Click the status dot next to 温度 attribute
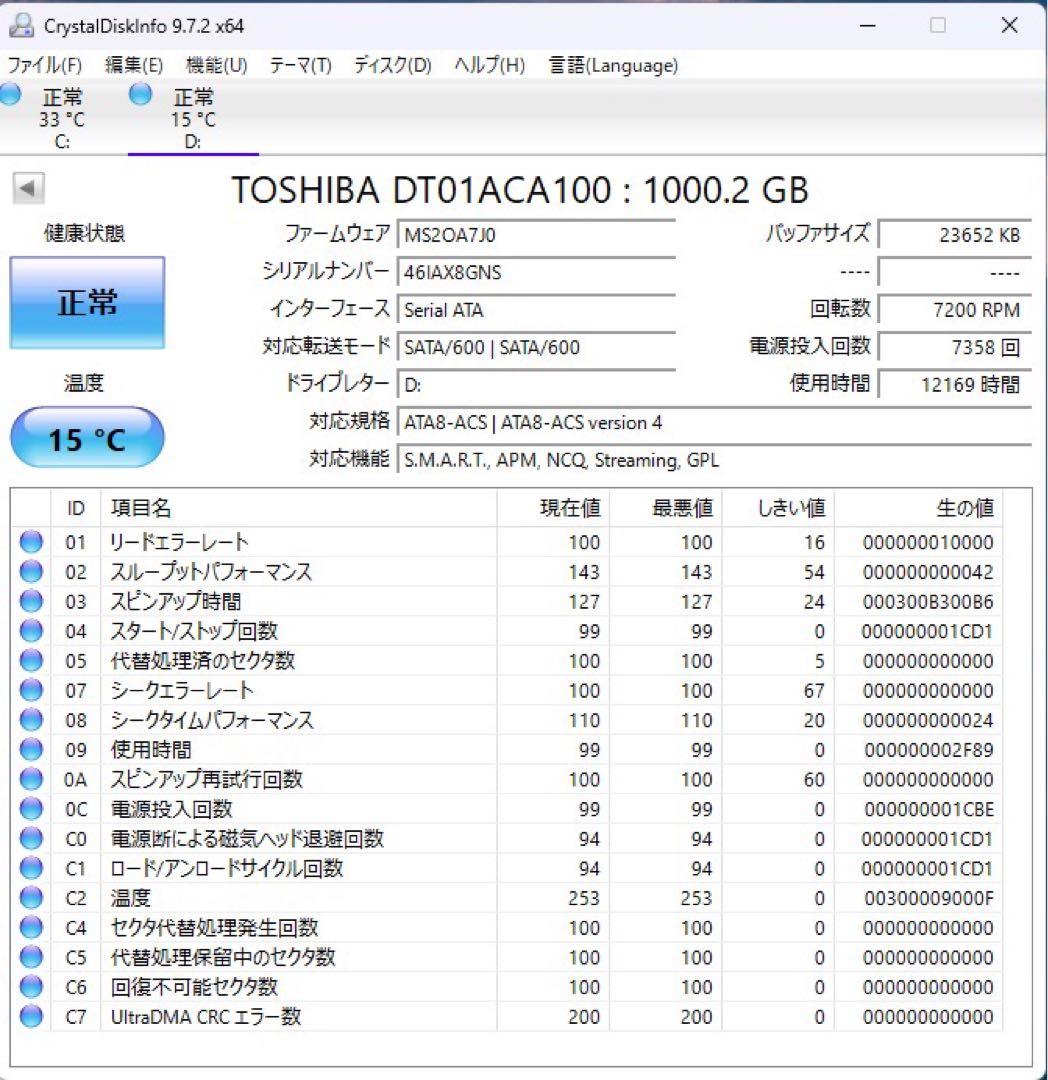1048x1080 pixels. (31, 897)
